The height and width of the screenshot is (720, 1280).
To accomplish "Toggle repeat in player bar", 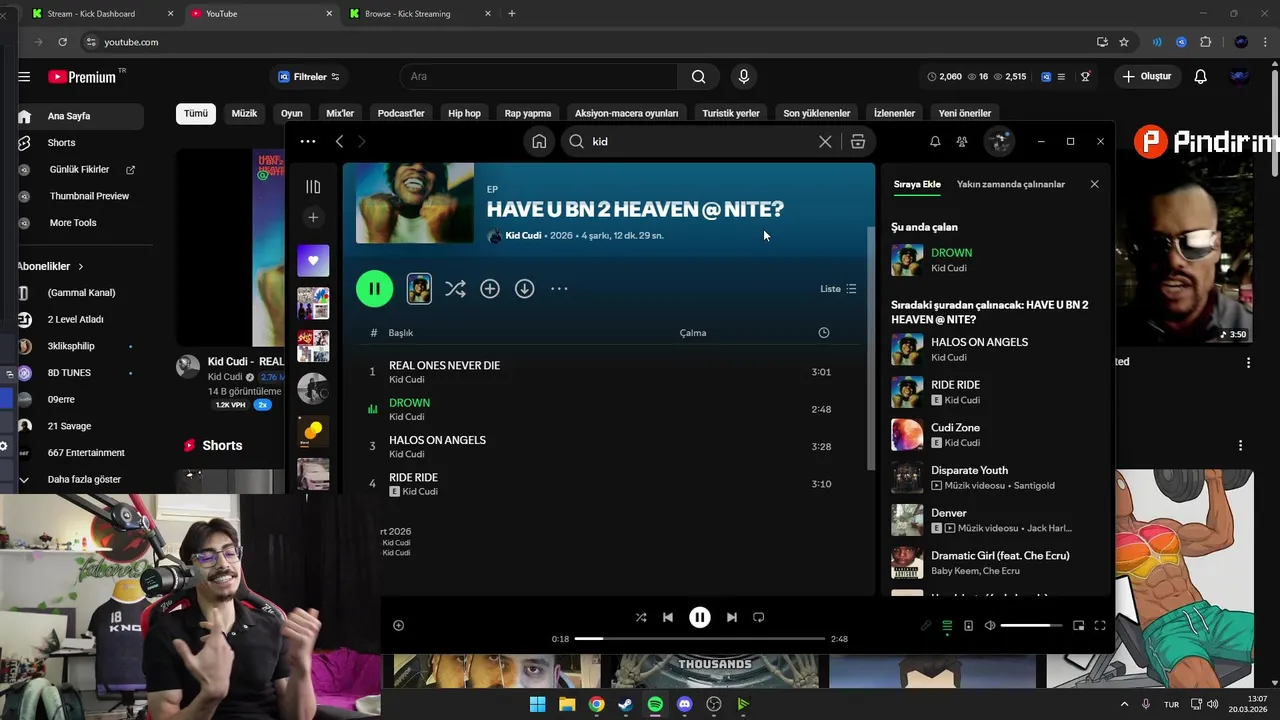I will tap(758, 618).
